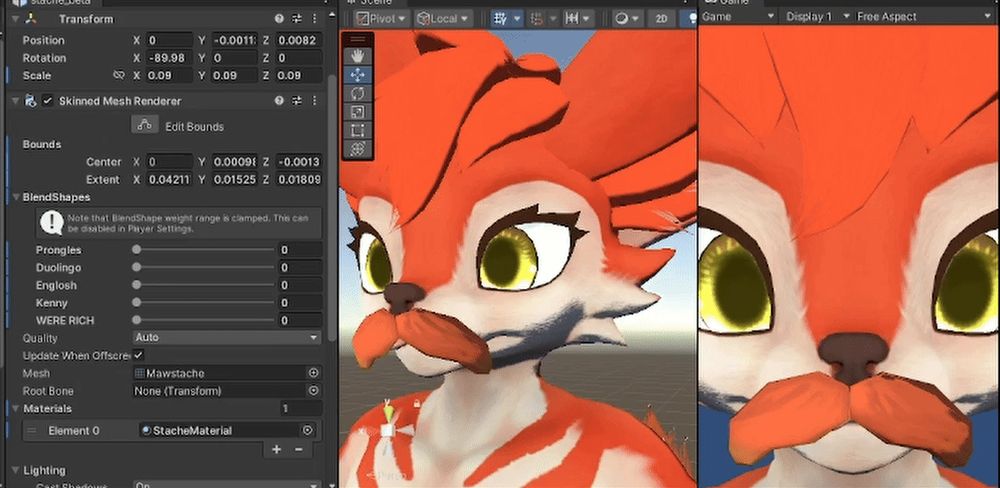This screenshot has width=1000, height=488.
Task: Toggle constrained proportions scale link
Action: tap(119, 75)
